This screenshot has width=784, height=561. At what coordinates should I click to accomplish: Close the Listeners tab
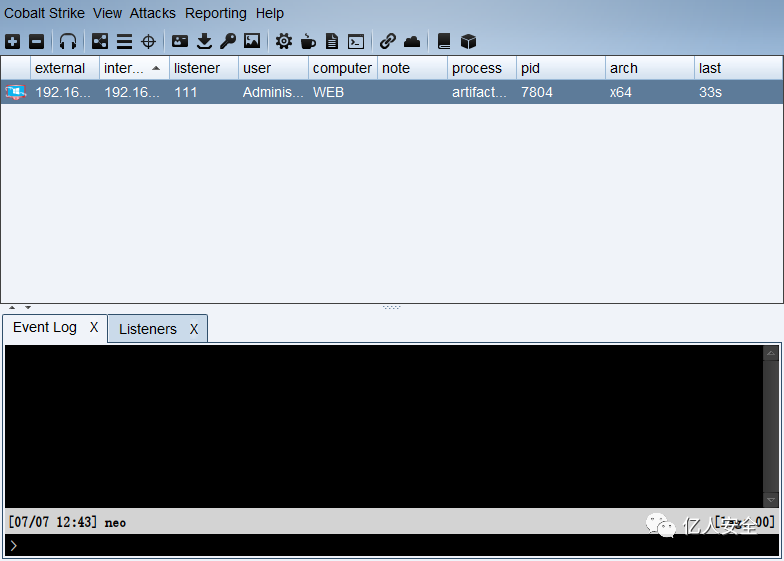click(x=194, y=329)
